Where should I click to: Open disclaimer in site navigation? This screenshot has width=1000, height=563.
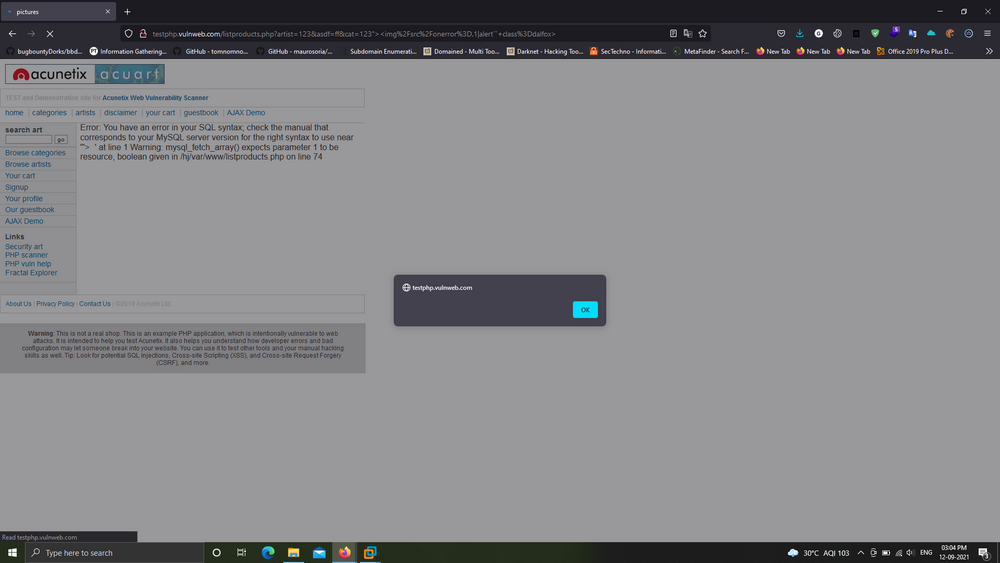(x=120, y=113)
